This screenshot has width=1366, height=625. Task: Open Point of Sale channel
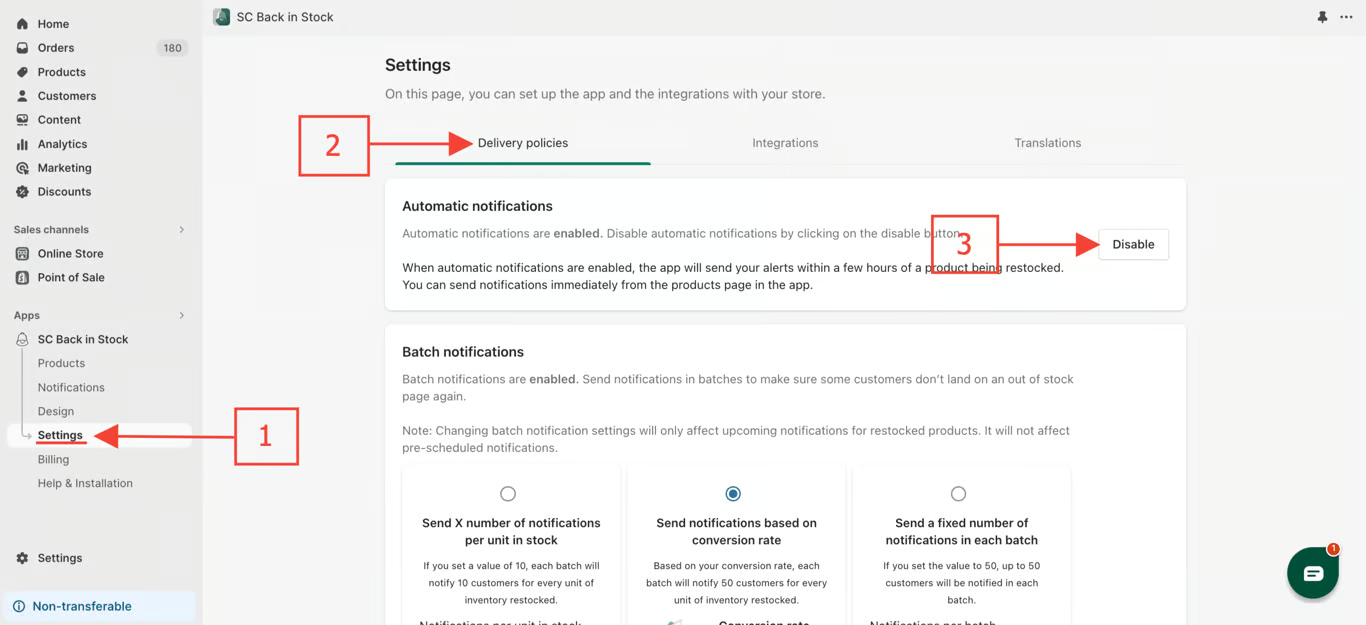[x=71, y=278]
